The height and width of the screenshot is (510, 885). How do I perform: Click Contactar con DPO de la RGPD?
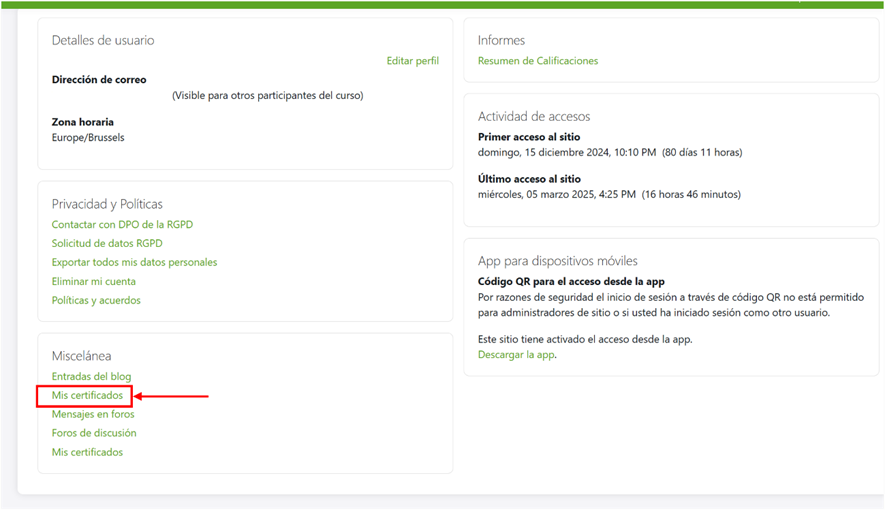pyautogui.click(x=122, y=225)
